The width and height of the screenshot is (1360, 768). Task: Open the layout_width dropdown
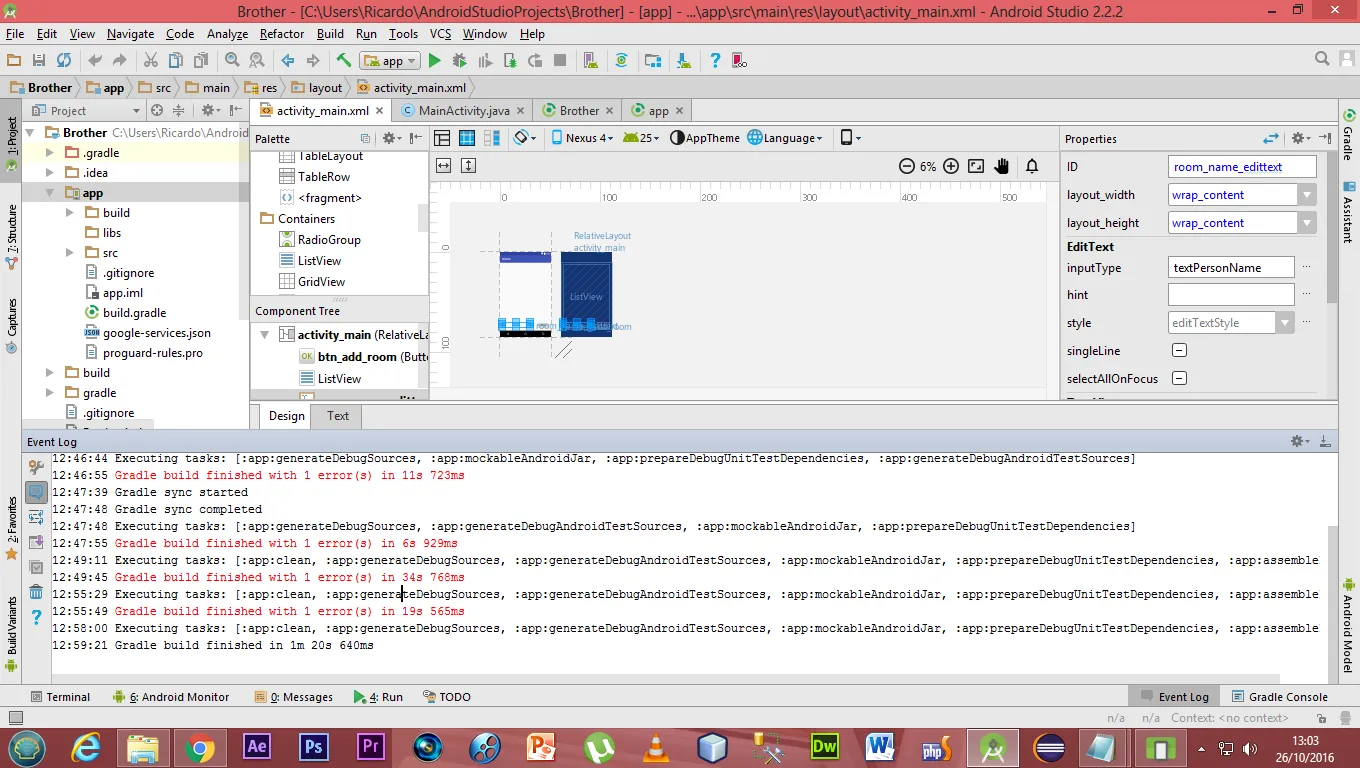pos(1307,195)
